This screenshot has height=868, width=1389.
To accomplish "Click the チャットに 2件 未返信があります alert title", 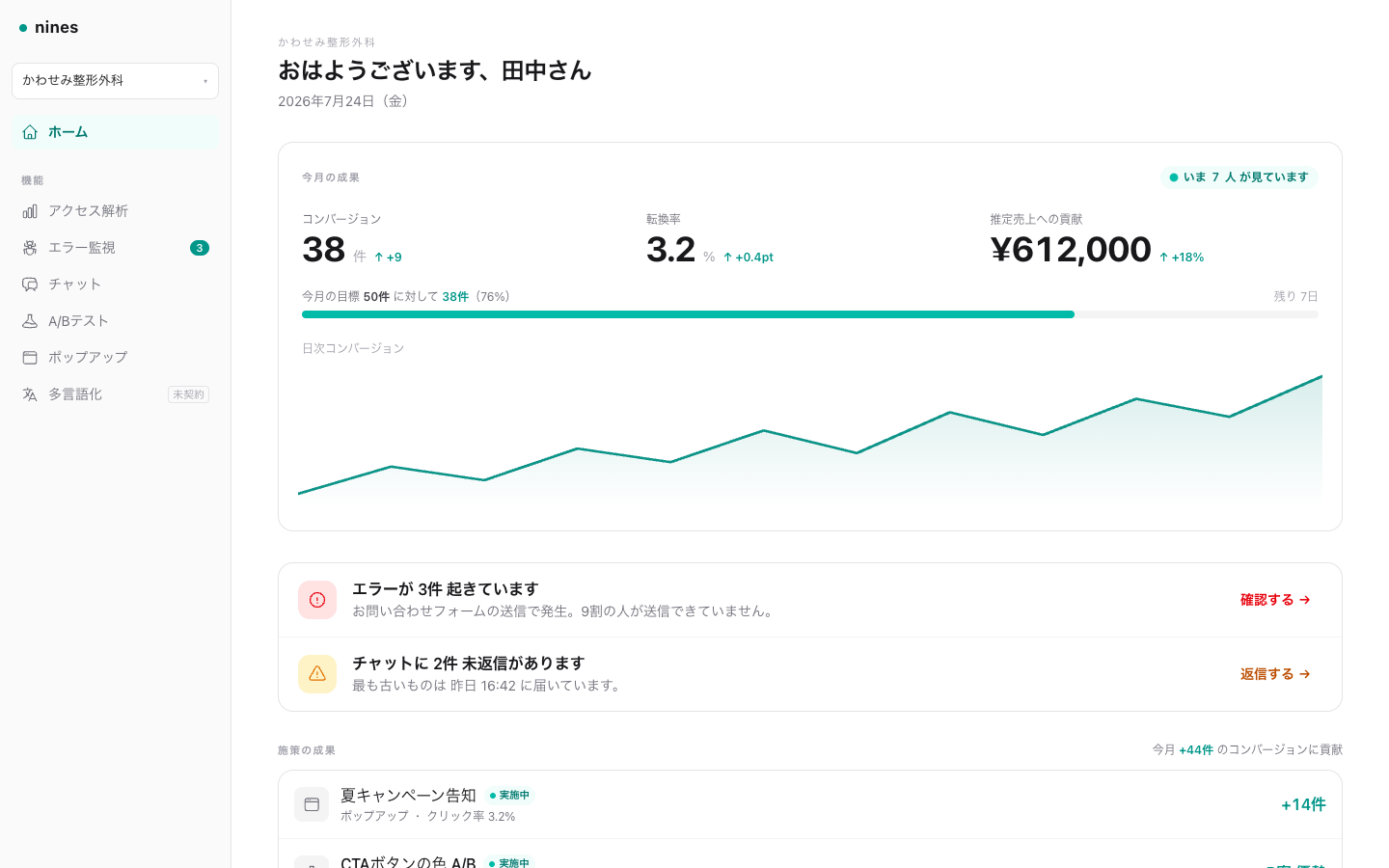I will (468, 664).
